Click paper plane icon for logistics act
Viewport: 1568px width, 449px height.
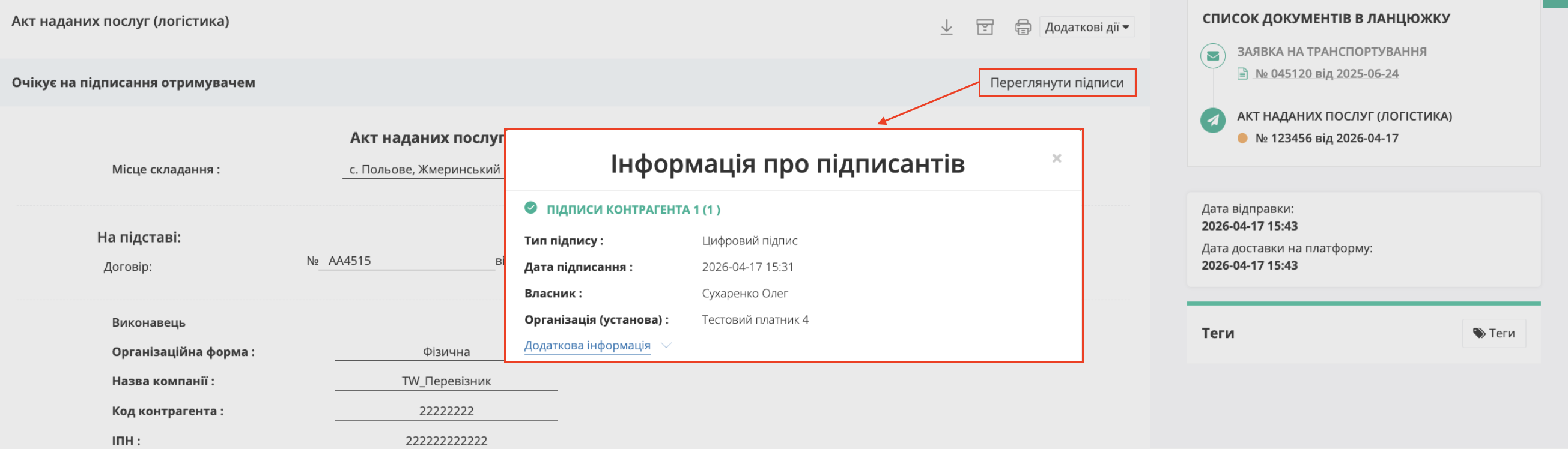point(1212,120)
